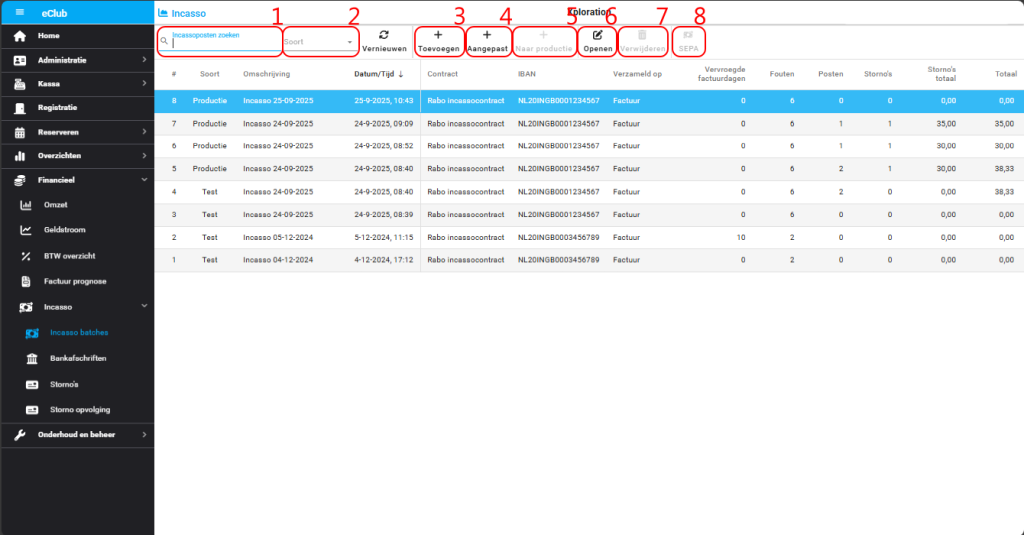Open the Soort filter dropdown
The image size is (1024, 535).
[320, 42]
